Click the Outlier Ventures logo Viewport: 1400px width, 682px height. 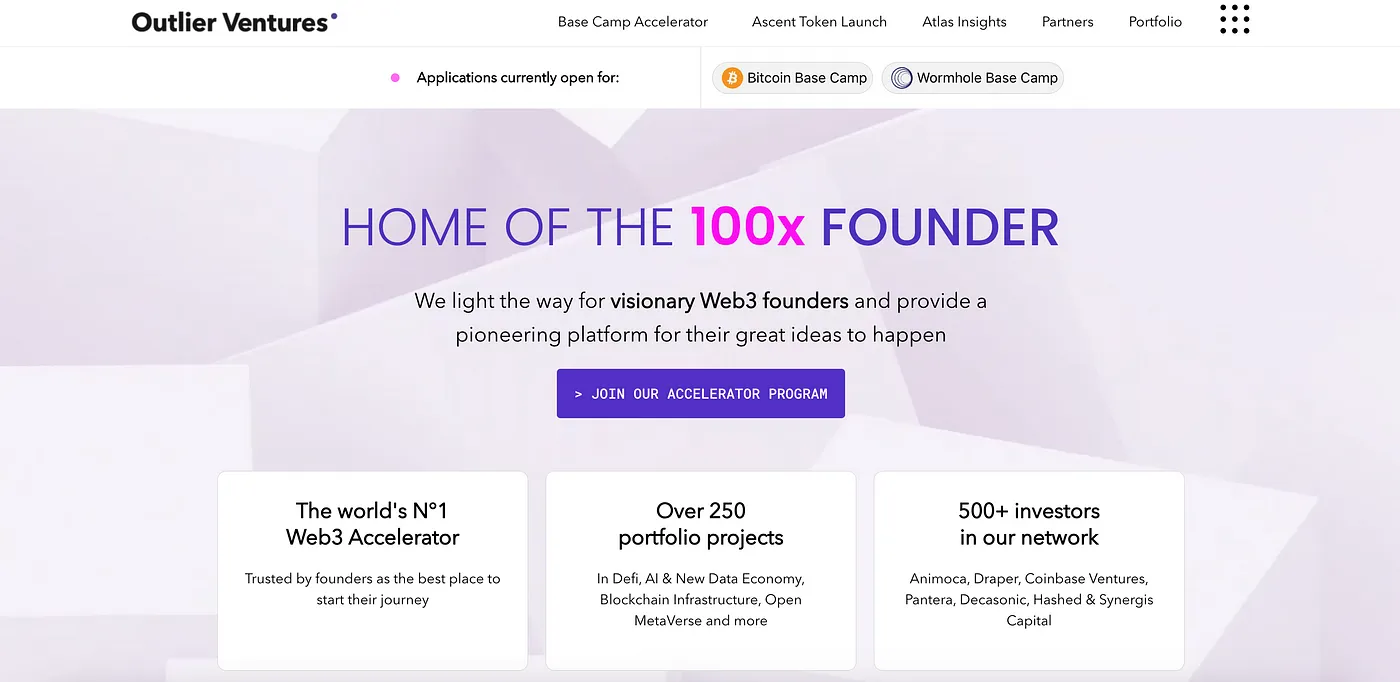[x=234, y=21]
